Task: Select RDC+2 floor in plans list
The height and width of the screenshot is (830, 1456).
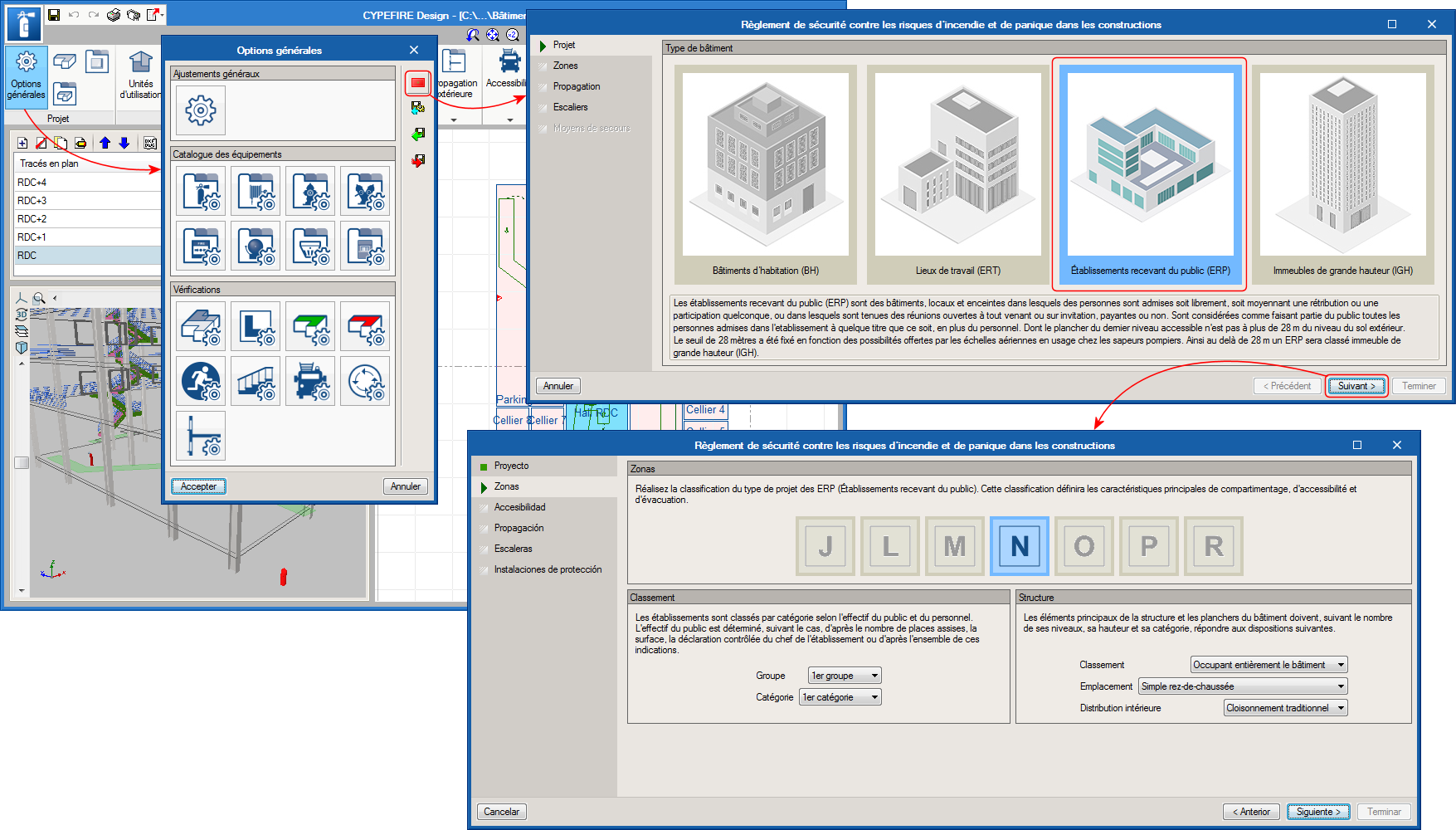Action: pos(87,219)
